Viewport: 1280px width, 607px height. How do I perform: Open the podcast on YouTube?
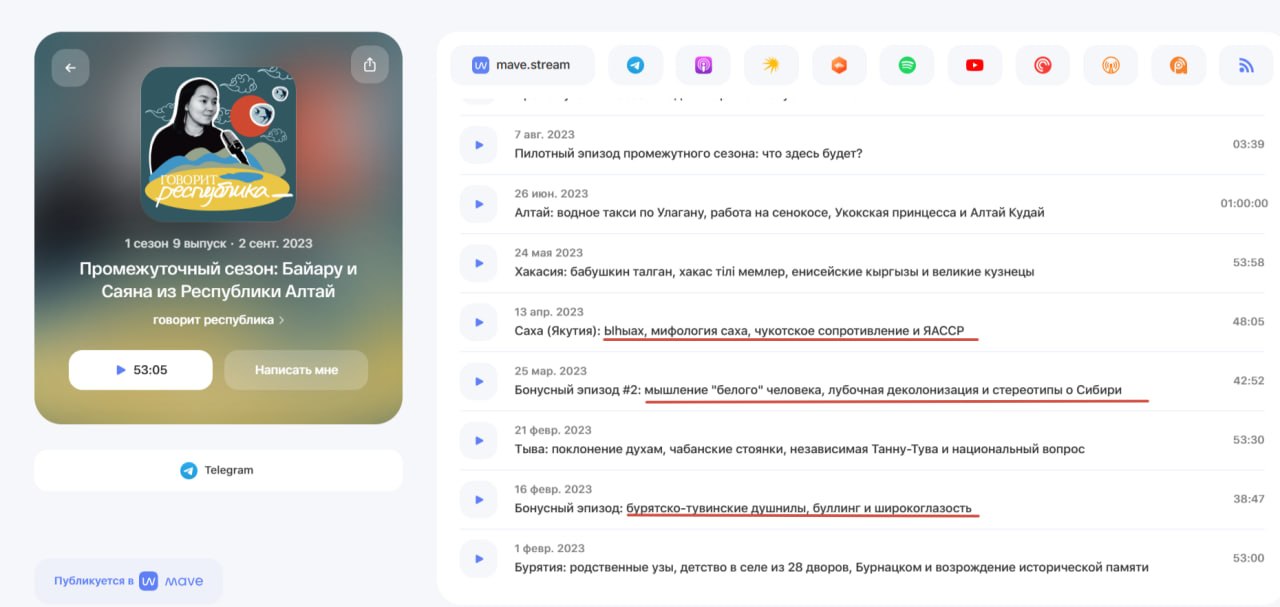(x=974, y=63)
